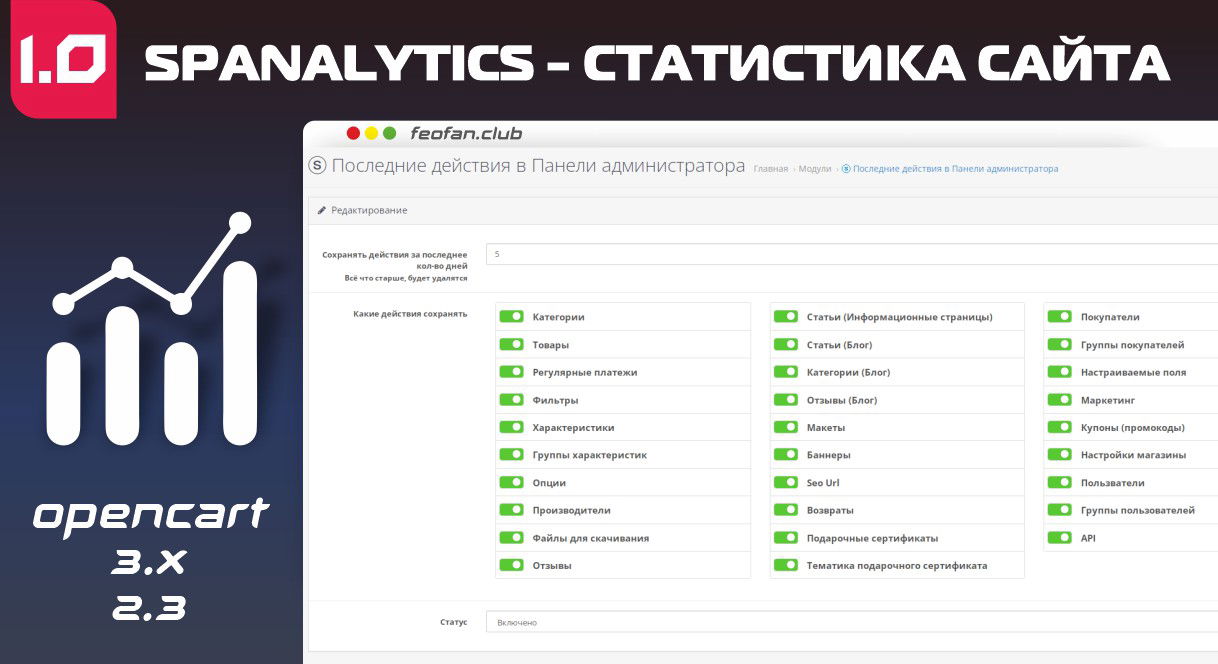Click the red window dot
This screenshot has height=664, width=1218.
coord(353,133)
